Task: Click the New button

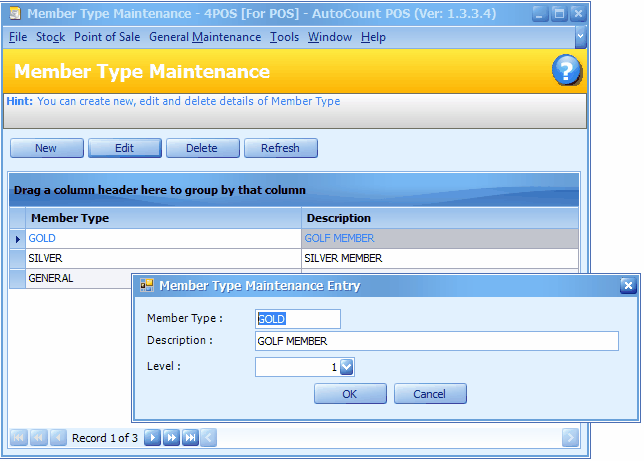Action: tap(46, 148)
